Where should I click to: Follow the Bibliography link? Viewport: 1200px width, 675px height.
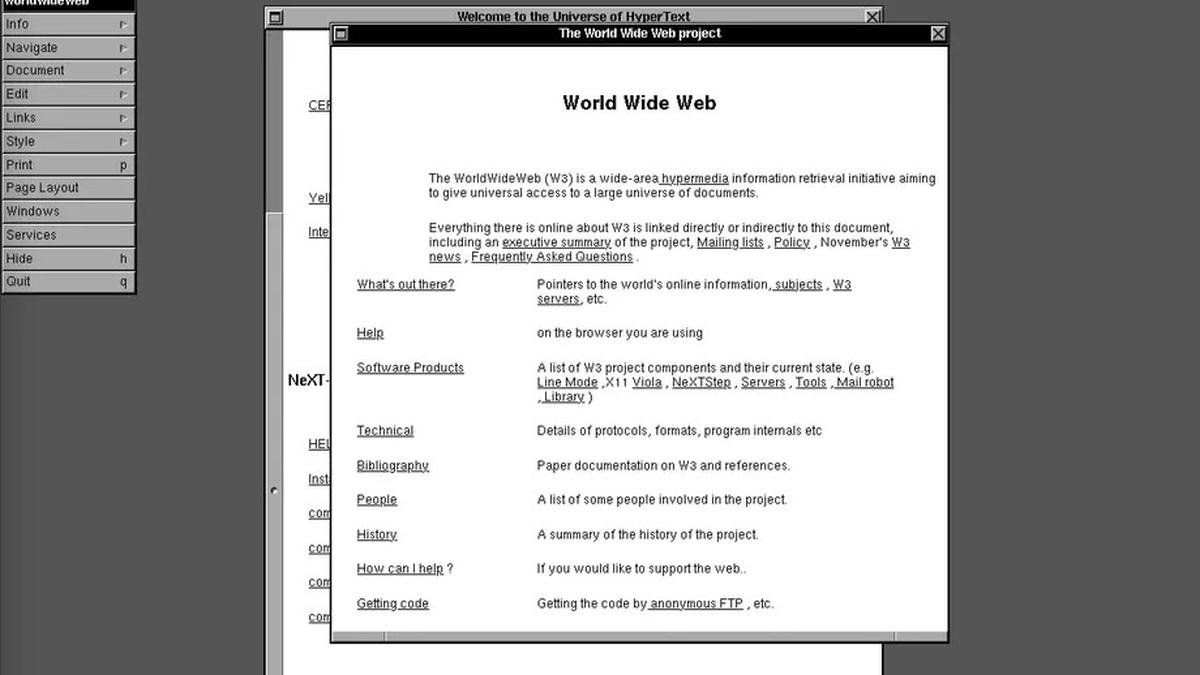392,465
